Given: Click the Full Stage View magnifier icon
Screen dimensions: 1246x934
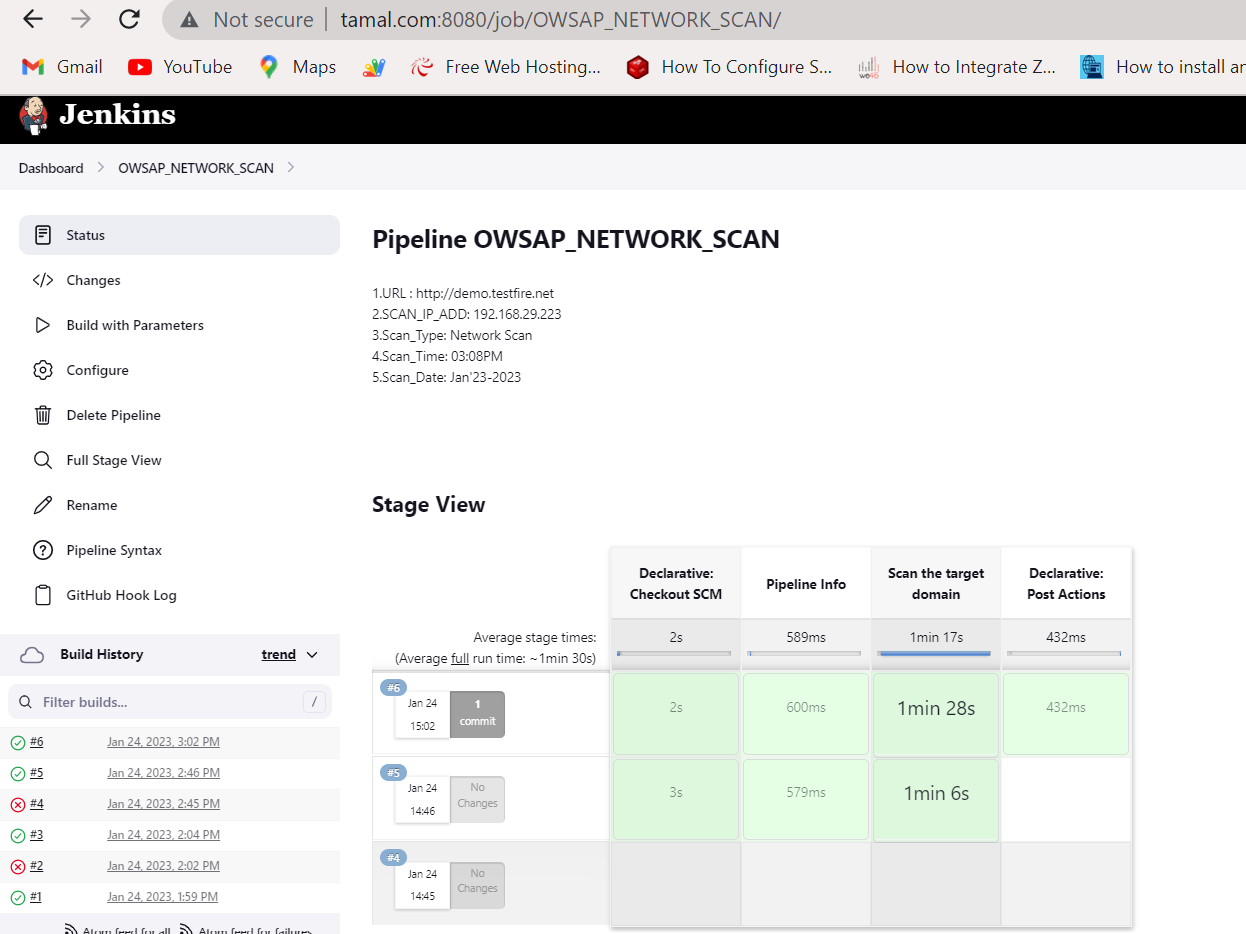Looking at the screenshot, I should pos(42,460).
